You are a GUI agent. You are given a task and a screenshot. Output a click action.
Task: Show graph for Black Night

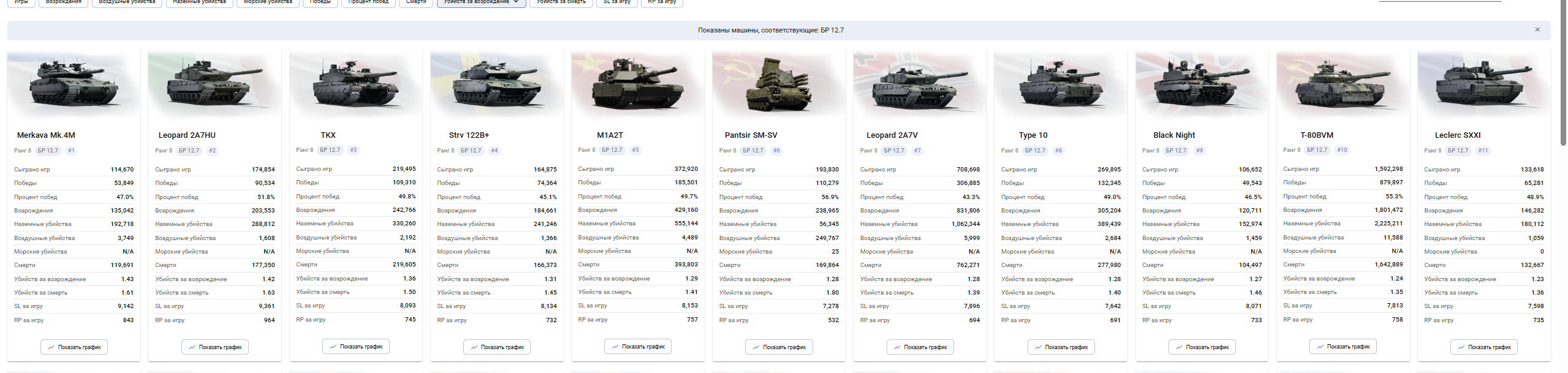point(1202,347)
